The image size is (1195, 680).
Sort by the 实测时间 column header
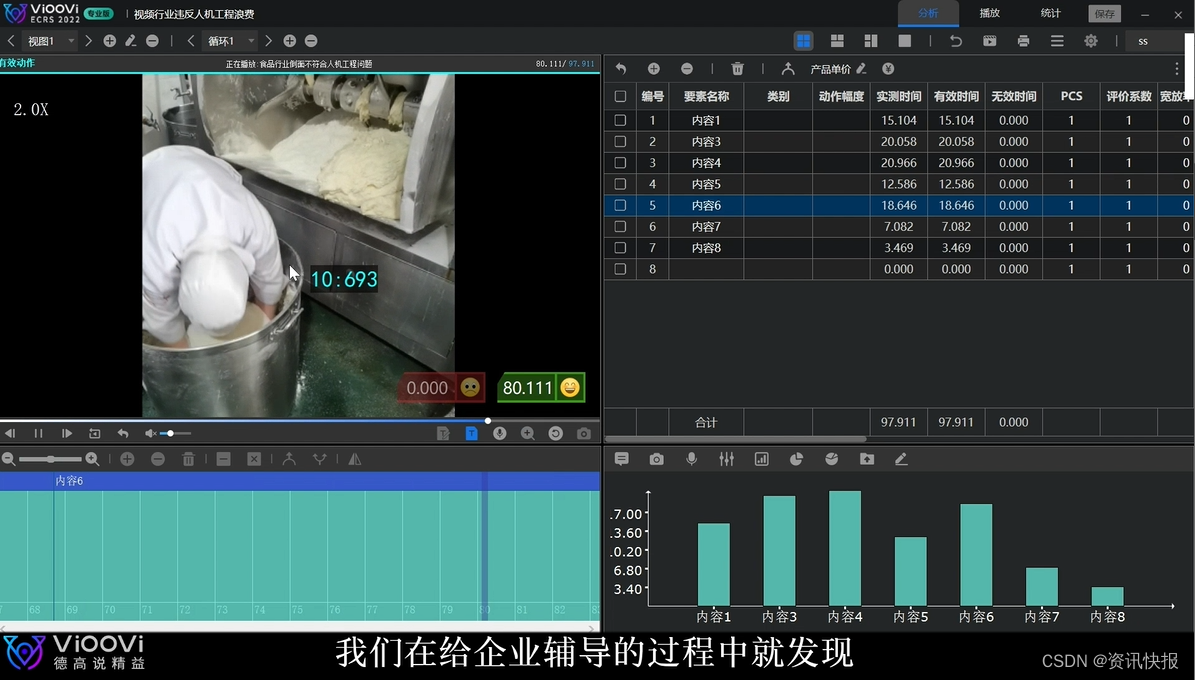point(899,97)
